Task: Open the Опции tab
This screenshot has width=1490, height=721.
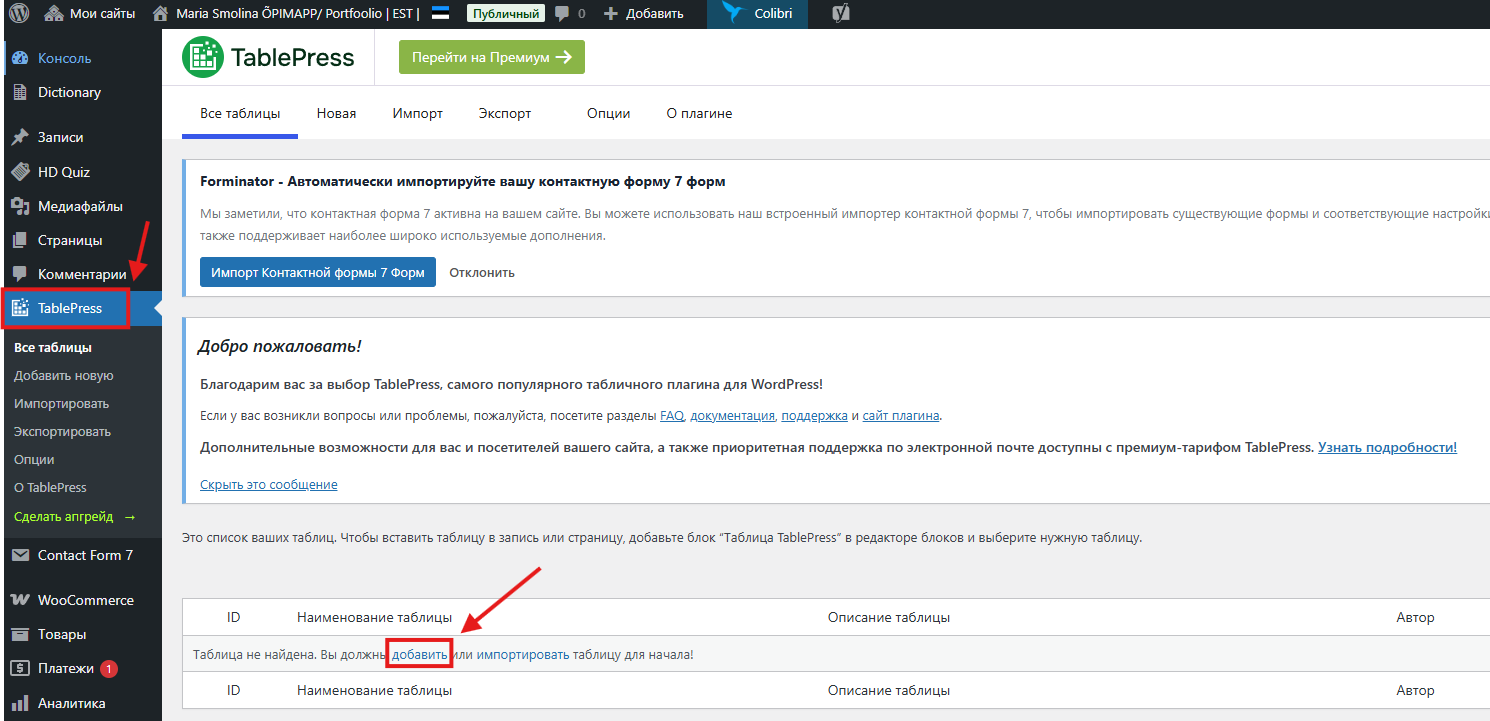Action: point(608,113)
